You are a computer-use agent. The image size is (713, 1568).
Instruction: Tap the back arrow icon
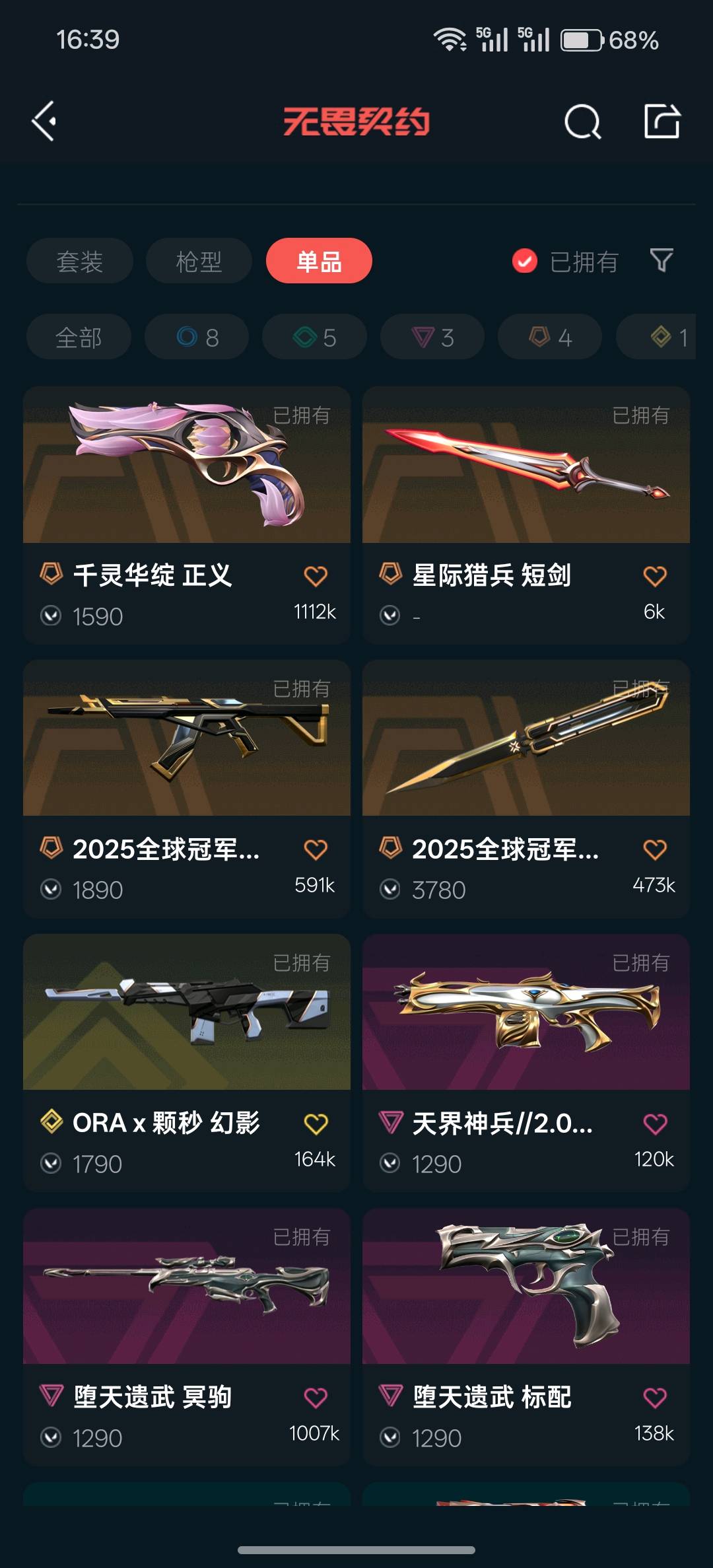point(44,122)
